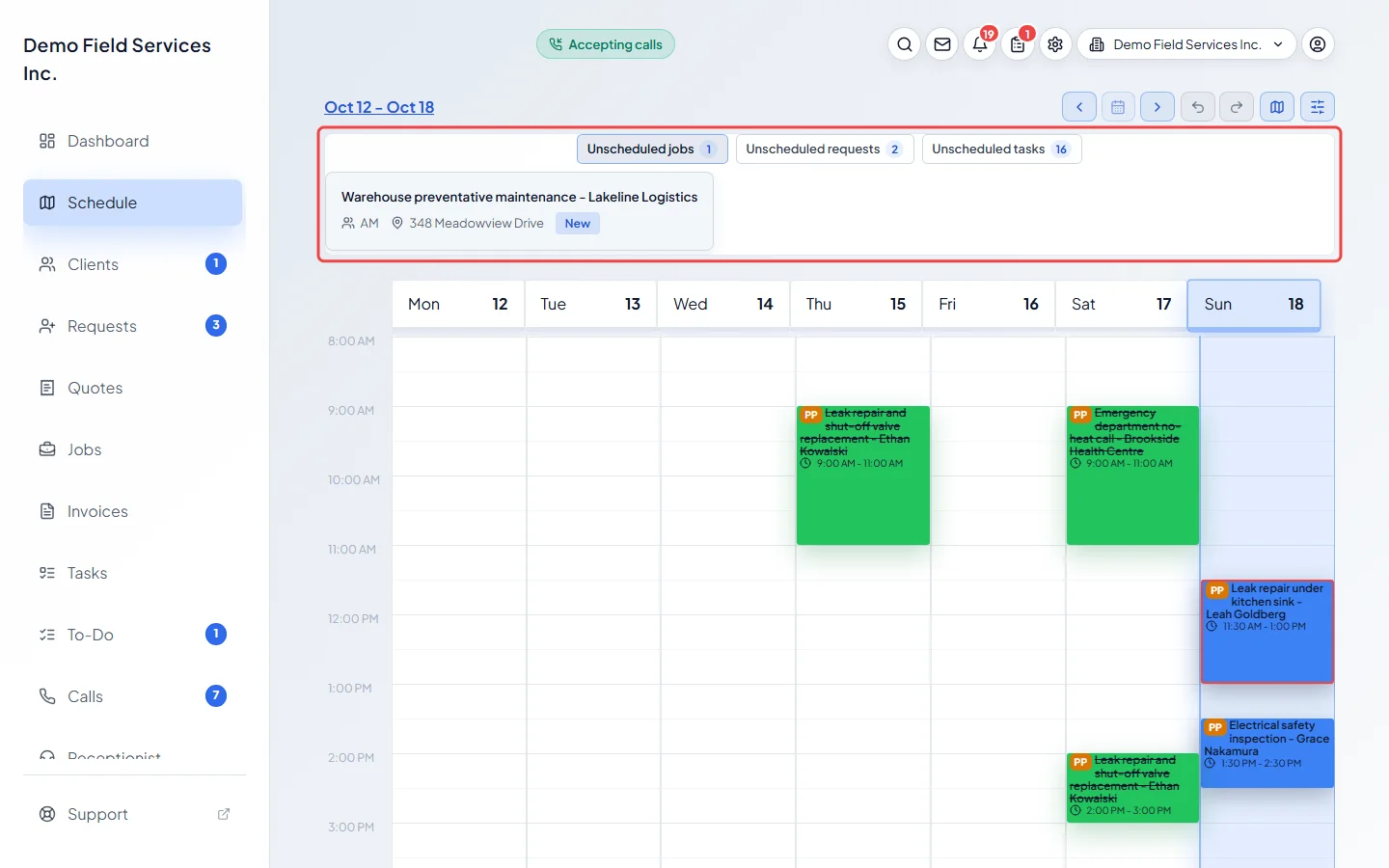Open the Demo Field Services Inc. company dropdown
This screenshot has width=1389, height=868.
[x=1186, y=44]
